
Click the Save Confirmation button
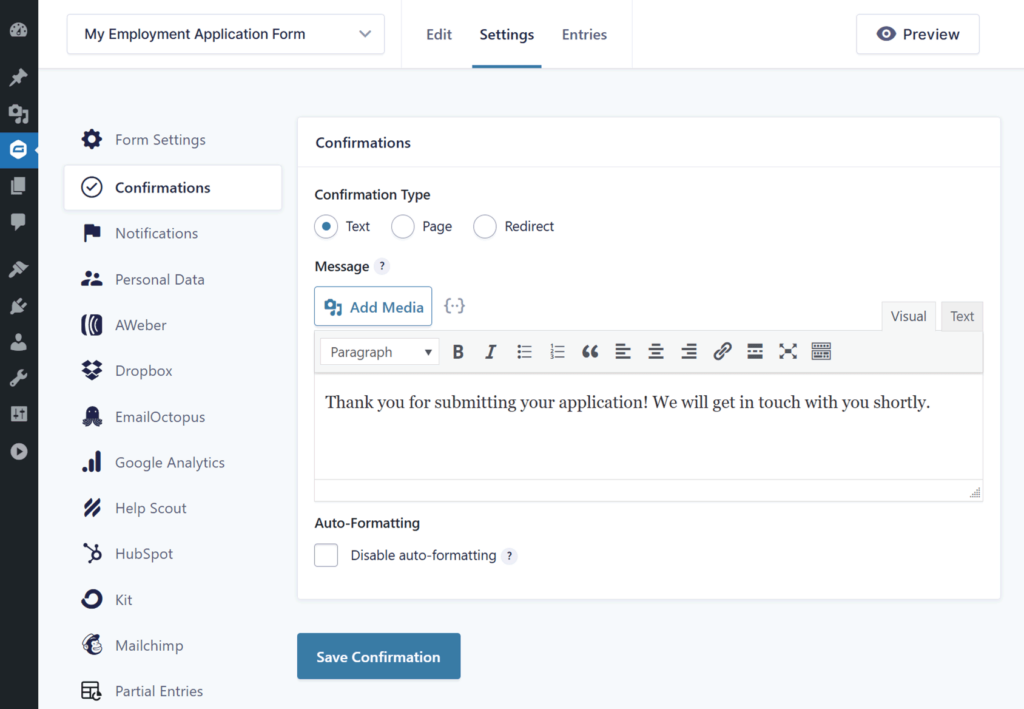point(378,656)
